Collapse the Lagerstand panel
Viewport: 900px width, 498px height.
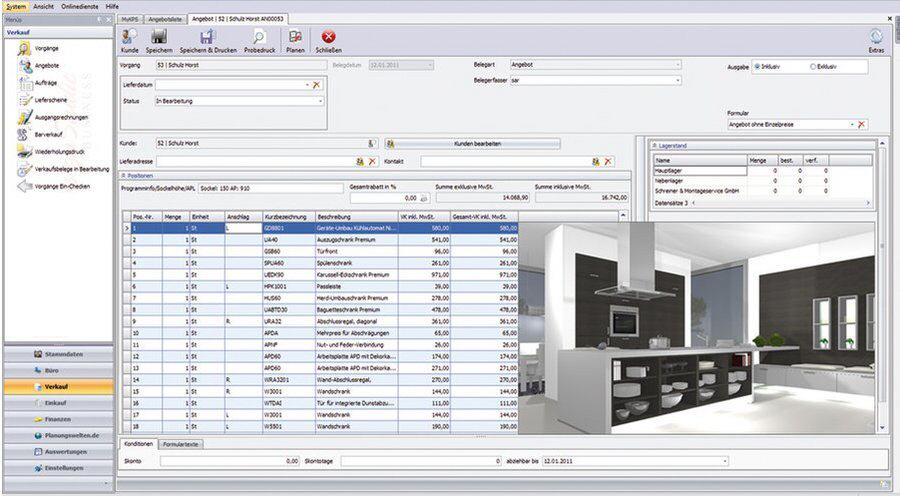pos(654,145)
